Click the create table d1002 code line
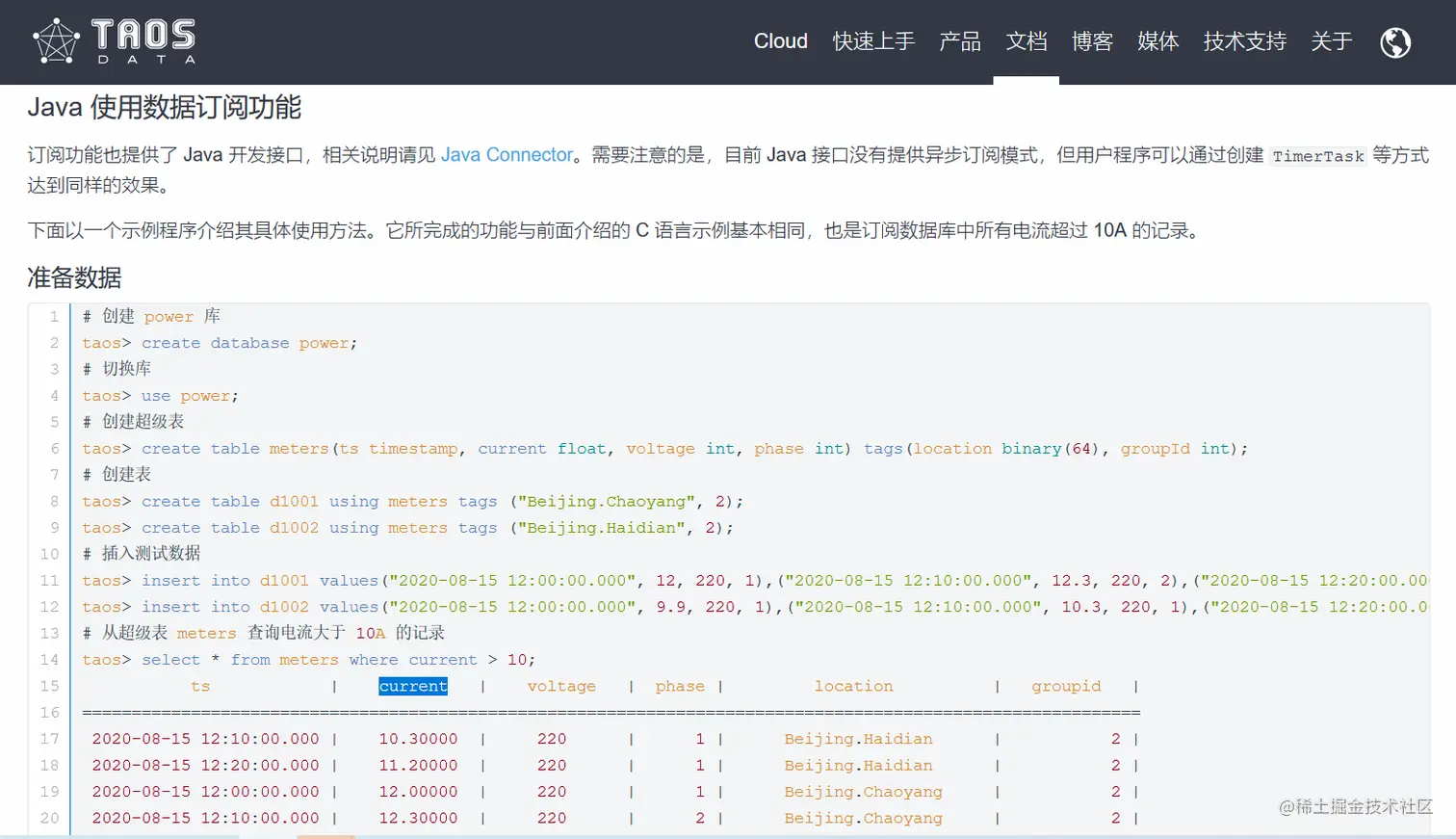Viewport: 1456px width, 839px height. coord(407,528)
